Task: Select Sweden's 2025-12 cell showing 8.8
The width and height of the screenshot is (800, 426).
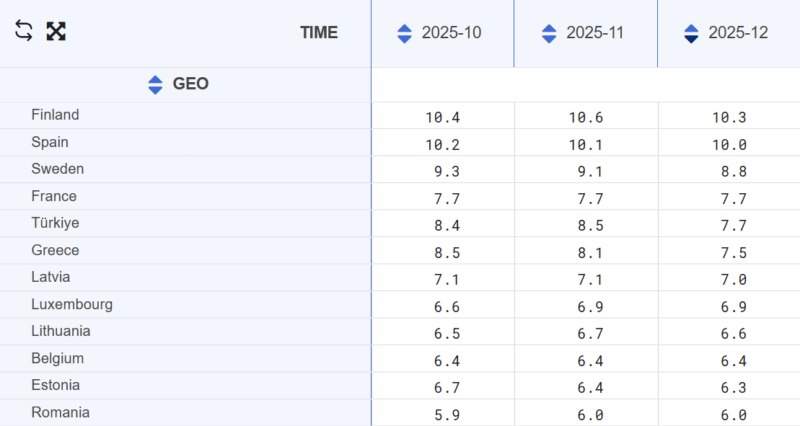Action: pos(729,171)
